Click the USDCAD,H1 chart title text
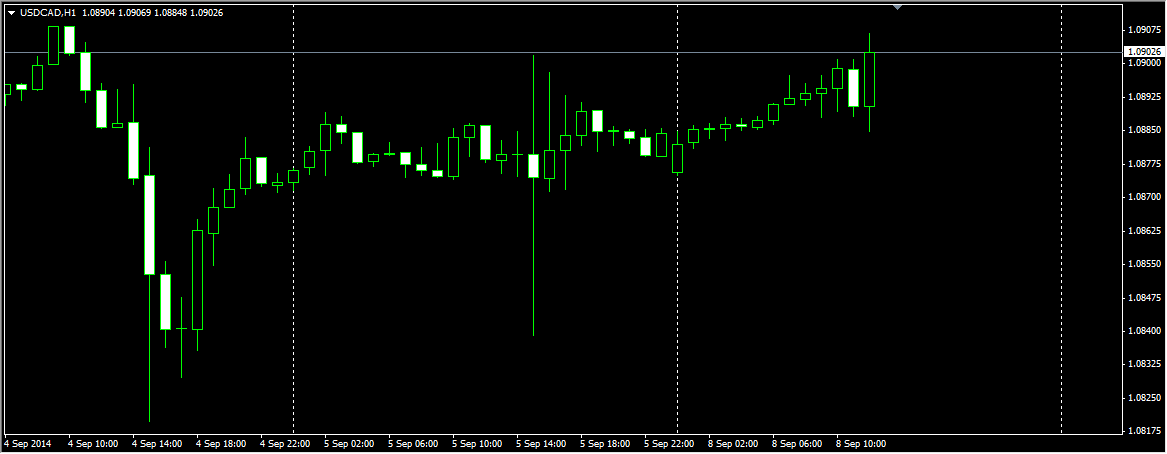Screen dimensions: 1167x454 48,13
